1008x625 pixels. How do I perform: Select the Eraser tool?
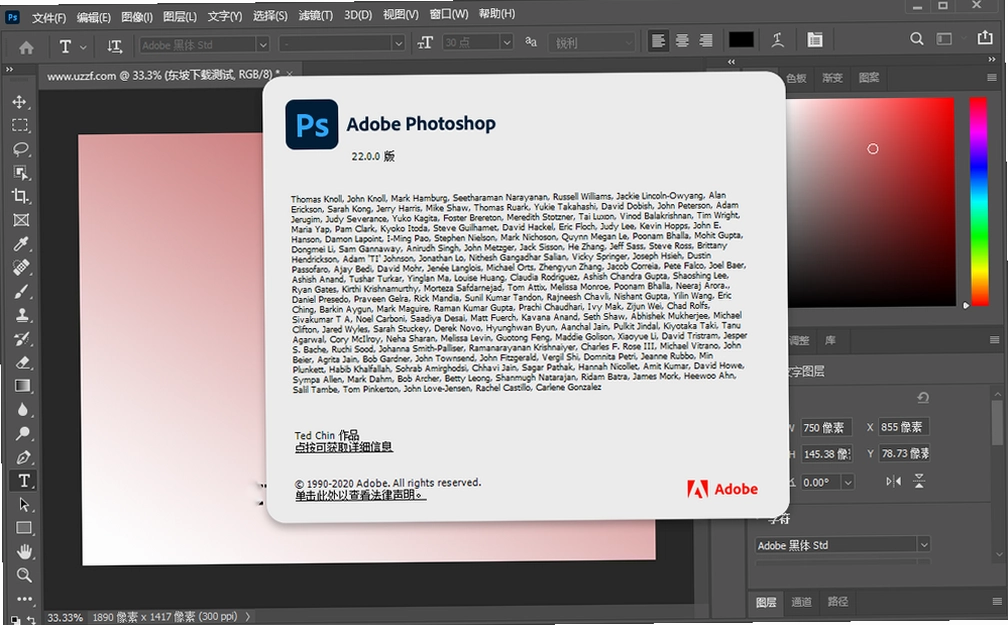pyautogui.click(x=22, y=362)
